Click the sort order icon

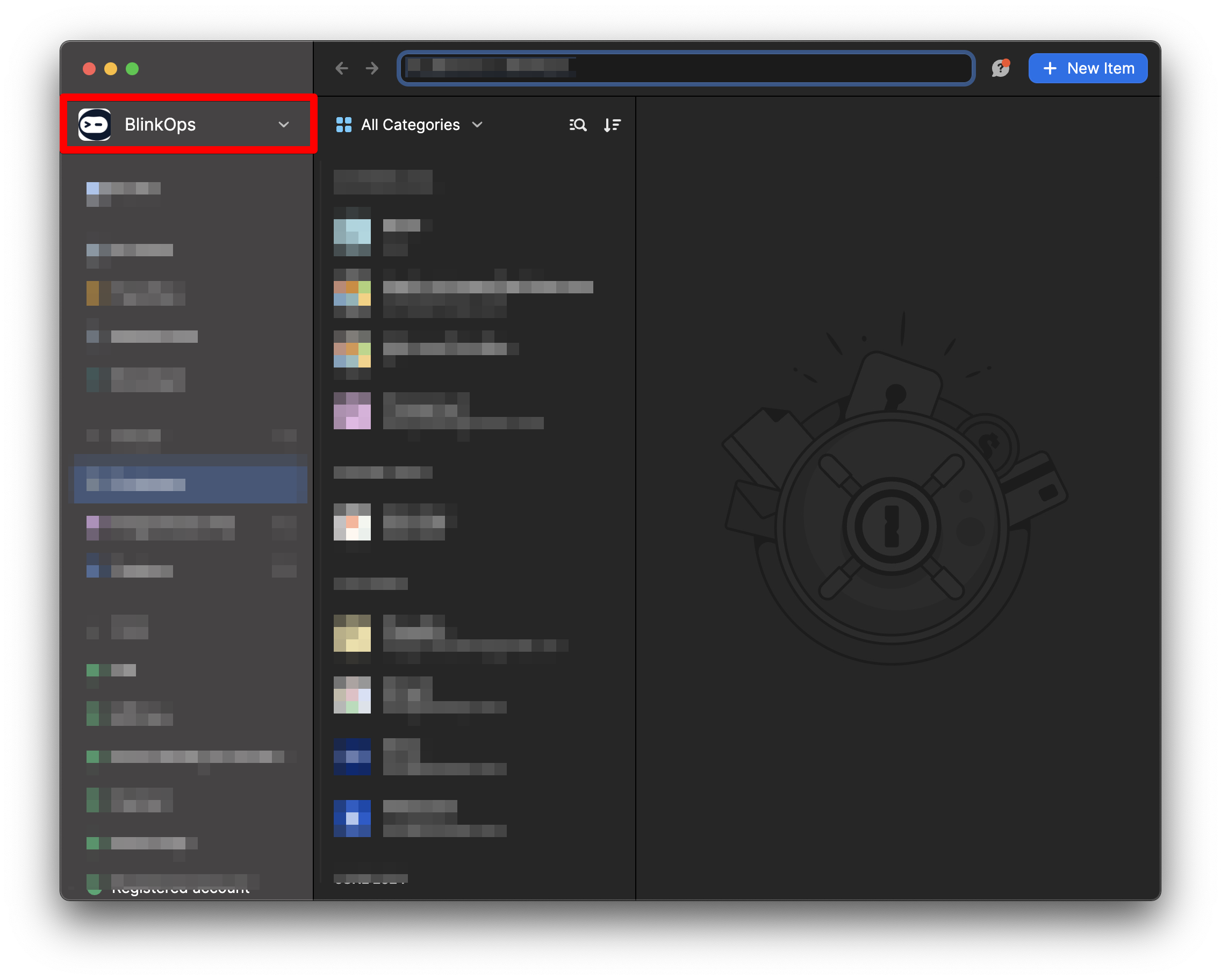(612, 125)
